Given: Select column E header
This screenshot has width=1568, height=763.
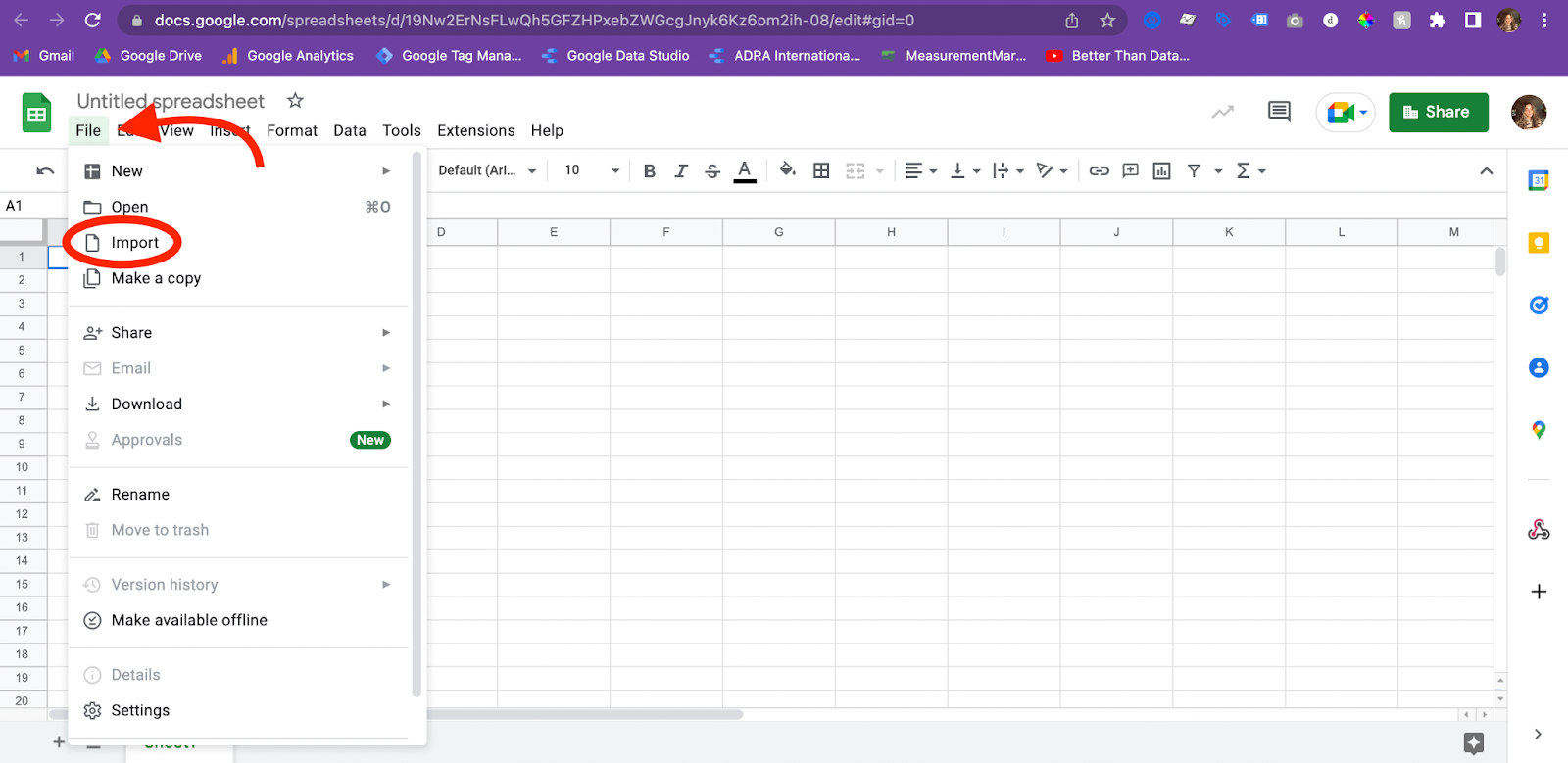Looking at the screenshot, I should click(554, 232).
